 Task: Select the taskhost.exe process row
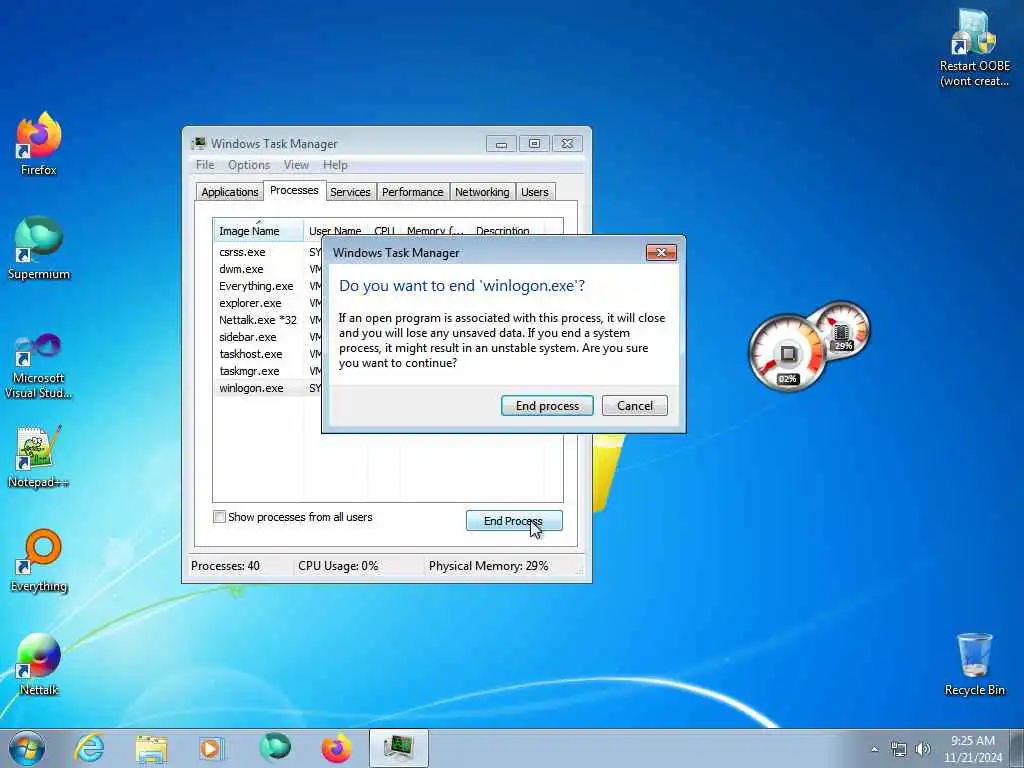pos(268,354)
